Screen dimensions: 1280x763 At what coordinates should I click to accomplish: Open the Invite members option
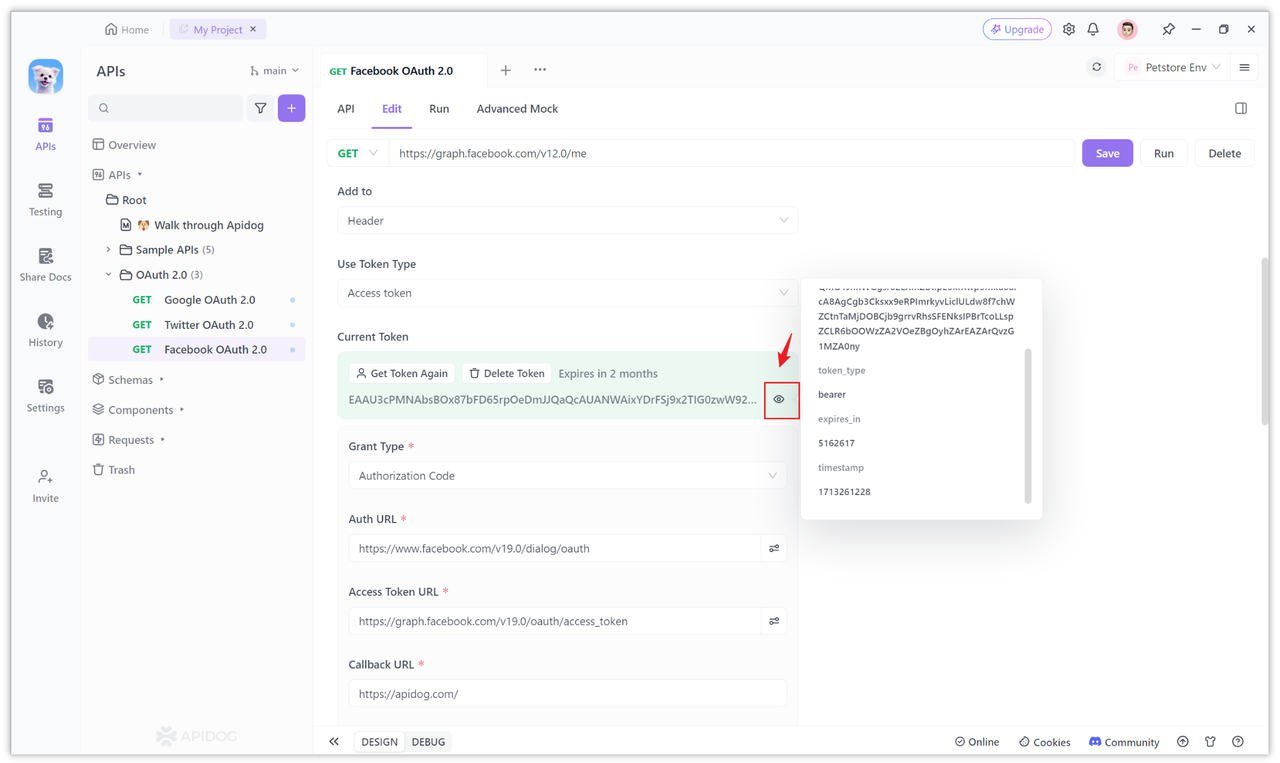coord(45,486)
